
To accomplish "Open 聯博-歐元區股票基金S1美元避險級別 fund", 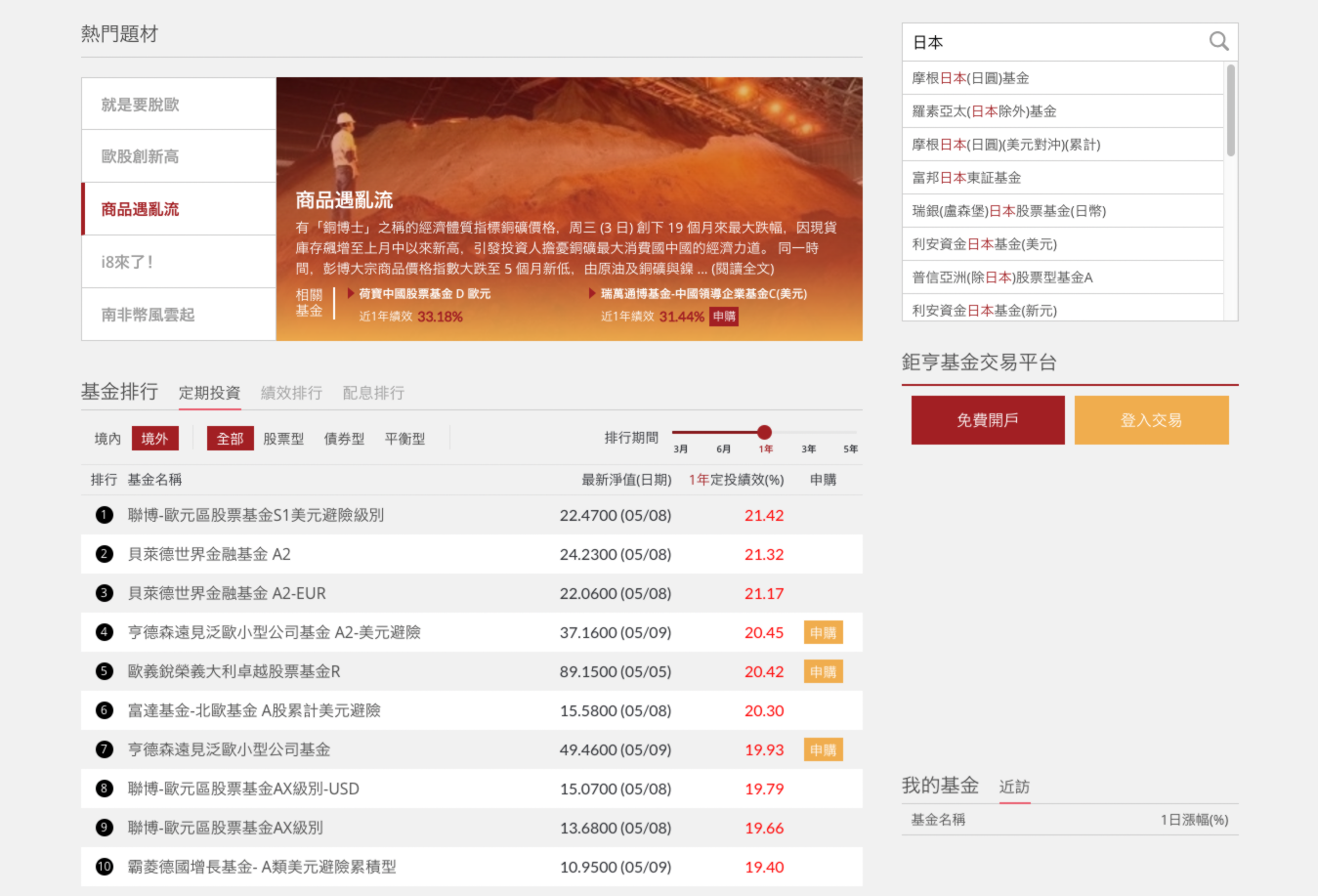I will 256,515.
